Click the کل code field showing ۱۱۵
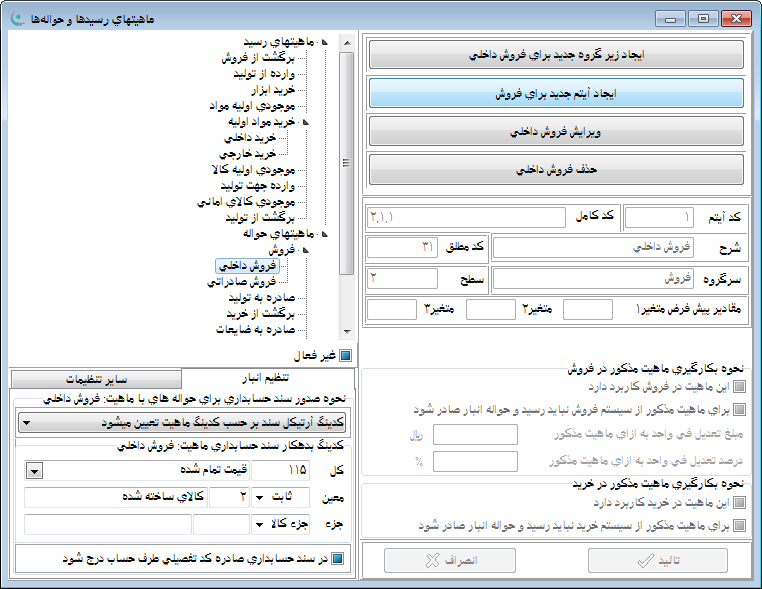This screenshot has width=762, height=589. coord(280,470)
